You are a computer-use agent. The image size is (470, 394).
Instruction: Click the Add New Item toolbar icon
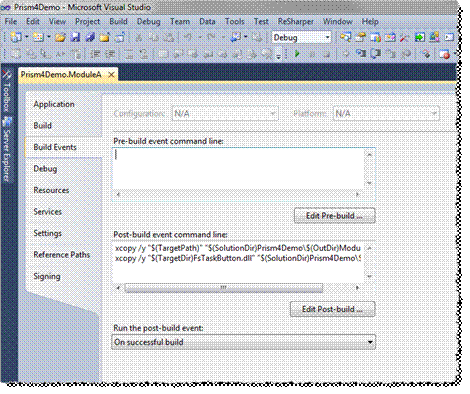tap(38, 37)
